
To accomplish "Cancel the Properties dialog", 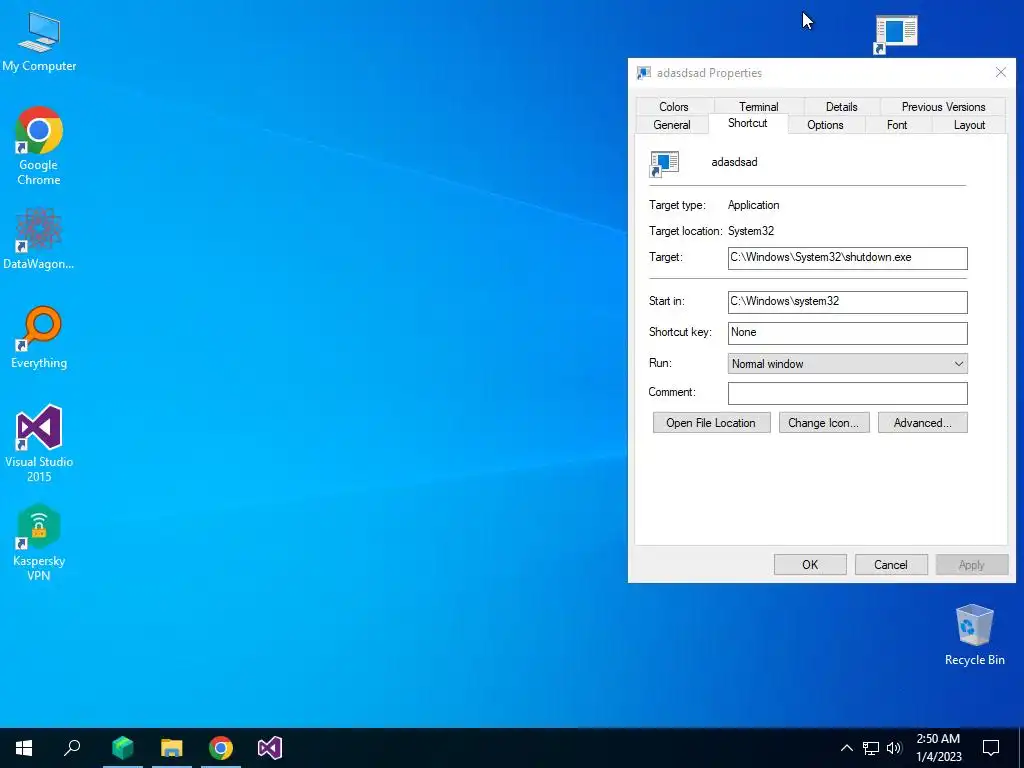I will [891, 565].
